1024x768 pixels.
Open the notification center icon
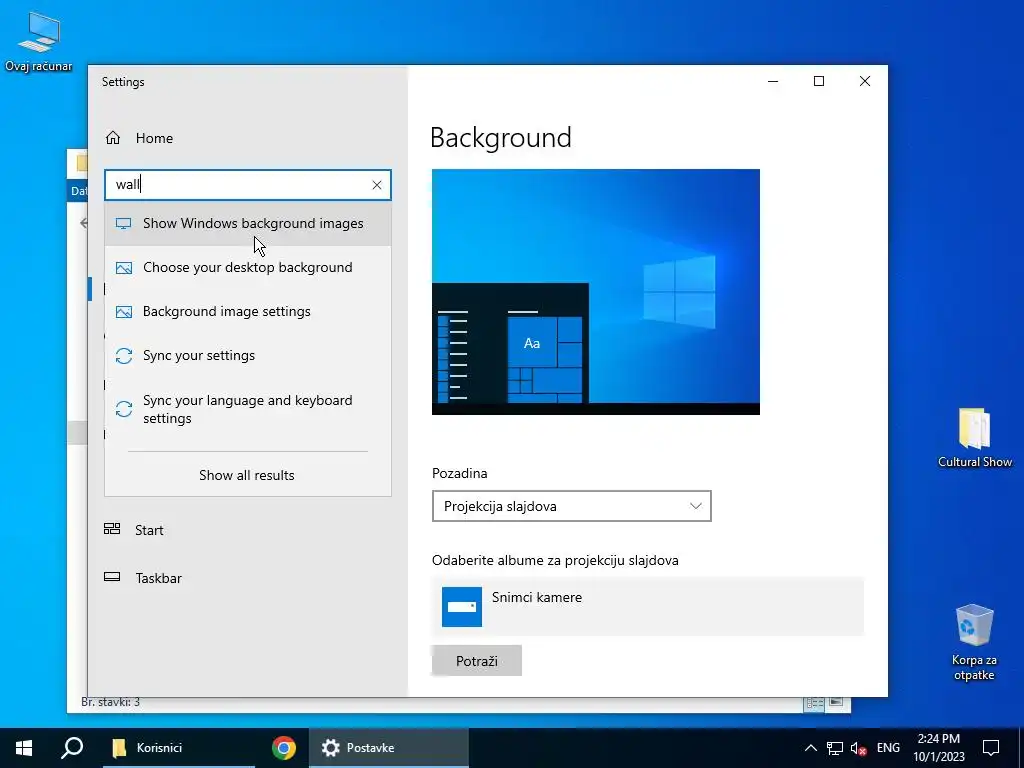coord(991,748)
